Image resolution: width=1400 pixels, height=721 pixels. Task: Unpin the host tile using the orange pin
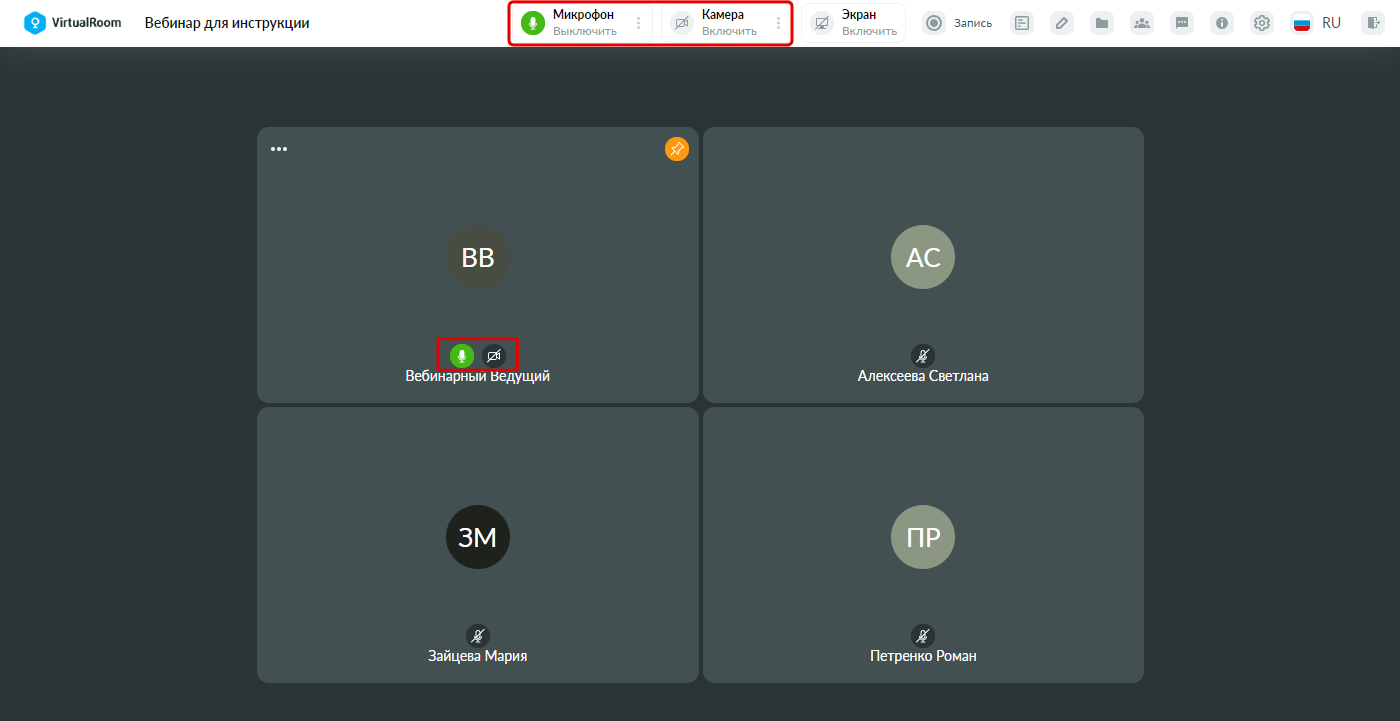pyautogui.click(x=677, y=149)
